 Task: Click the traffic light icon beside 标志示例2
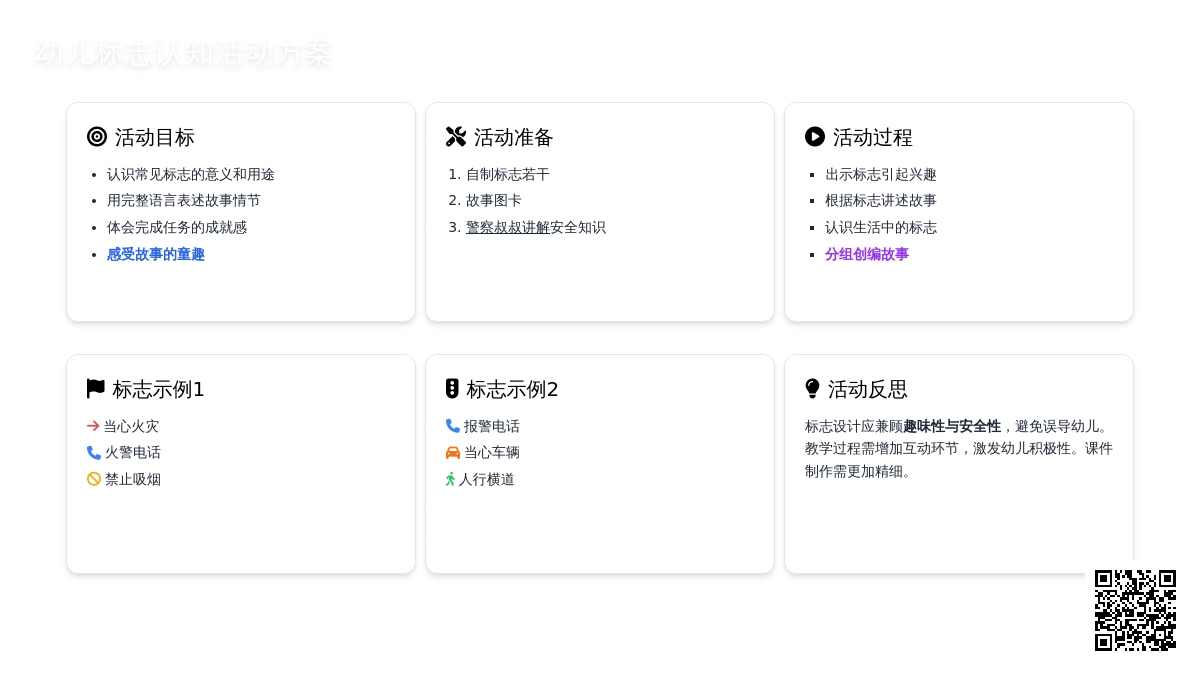[452, 389]
